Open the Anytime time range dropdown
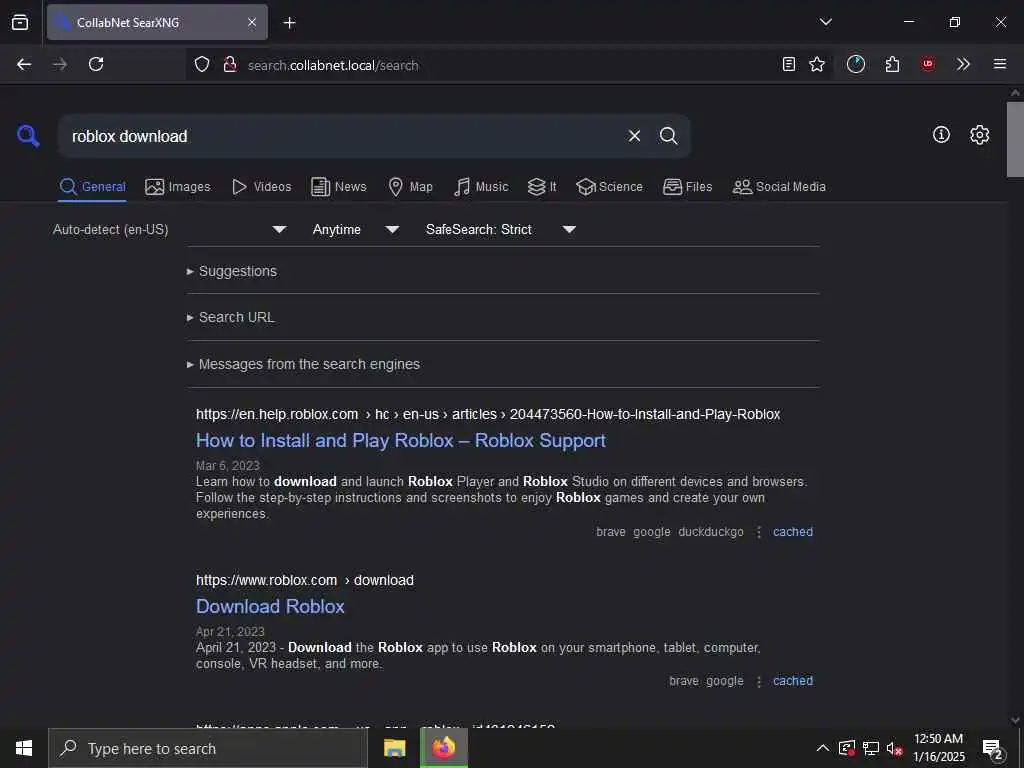The height and width of the screenshot is (768, 1024). (356, 229)
